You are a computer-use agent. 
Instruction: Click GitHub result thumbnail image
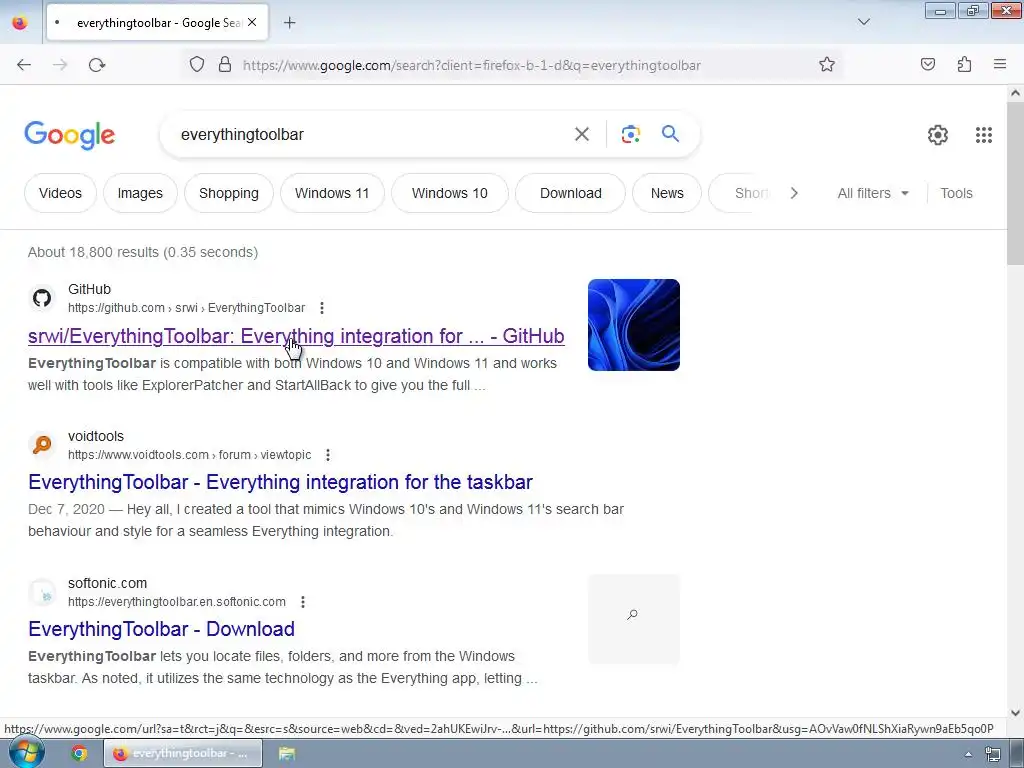click(633, 325)
